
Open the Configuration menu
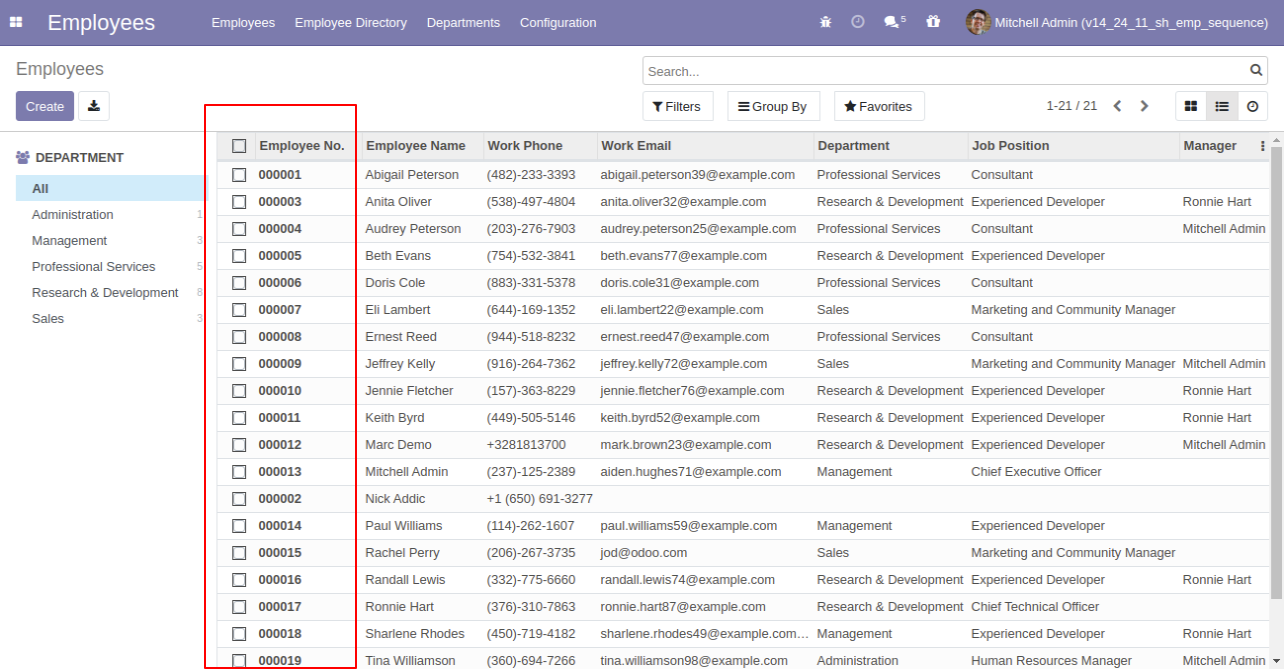pos(558,22)
